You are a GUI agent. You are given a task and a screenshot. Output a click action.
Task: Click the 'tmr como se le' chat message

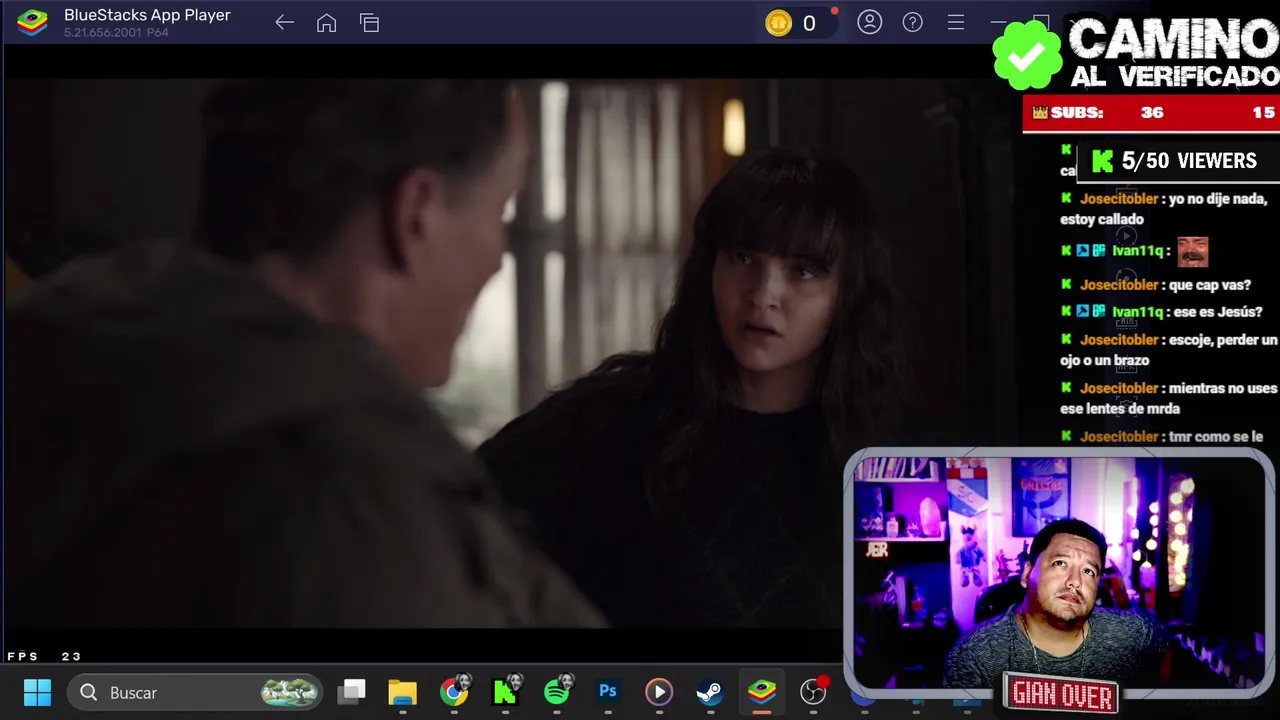coord(1162,436)
